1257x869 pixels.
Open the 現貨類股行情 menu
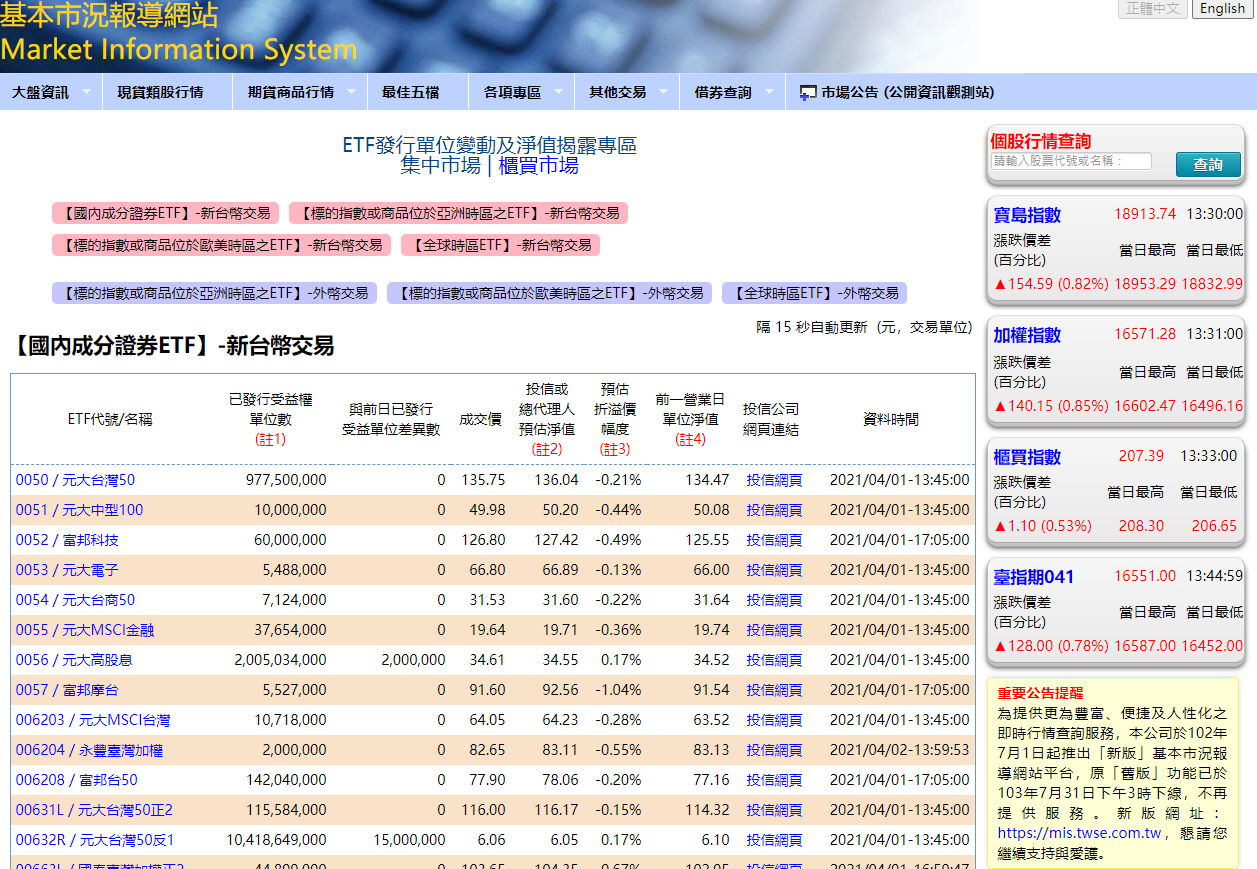coord(160,92)
